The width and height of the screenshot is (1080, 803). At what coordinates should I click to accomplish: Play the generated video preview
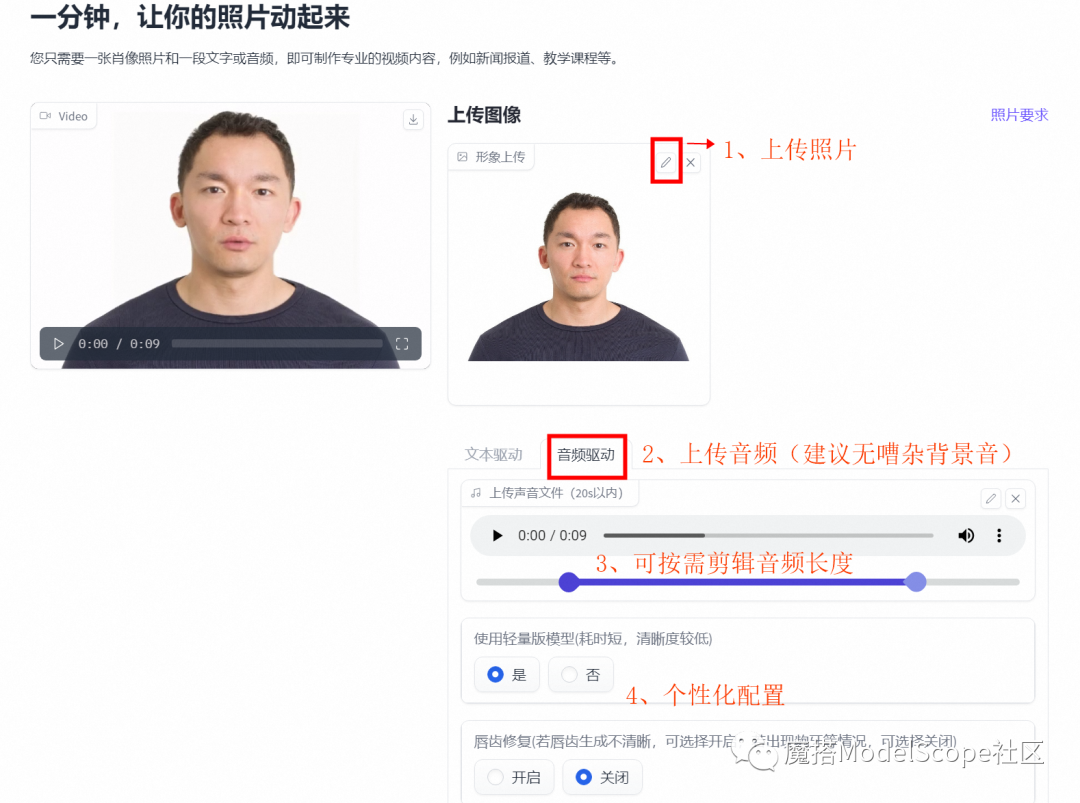coord(59,344)
